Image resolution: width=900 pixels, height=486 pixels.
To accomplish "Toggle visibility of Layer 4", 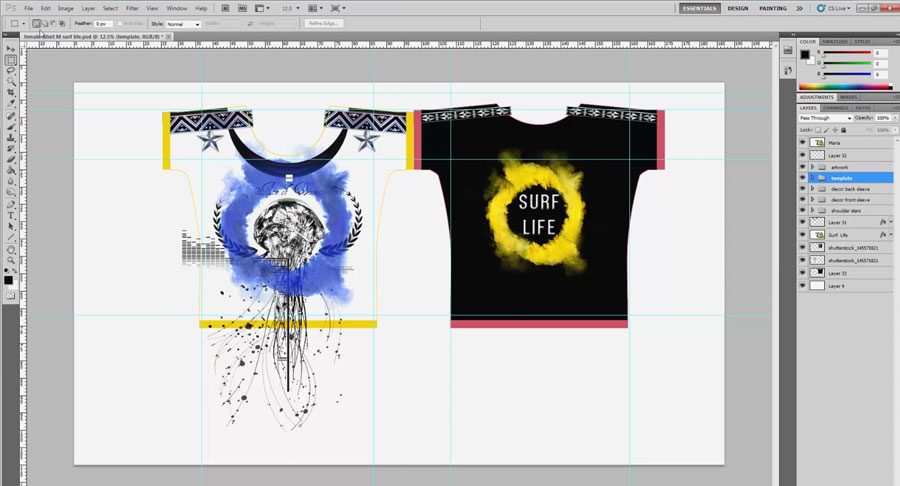I will pyautogui.click(x=802, y=286).
